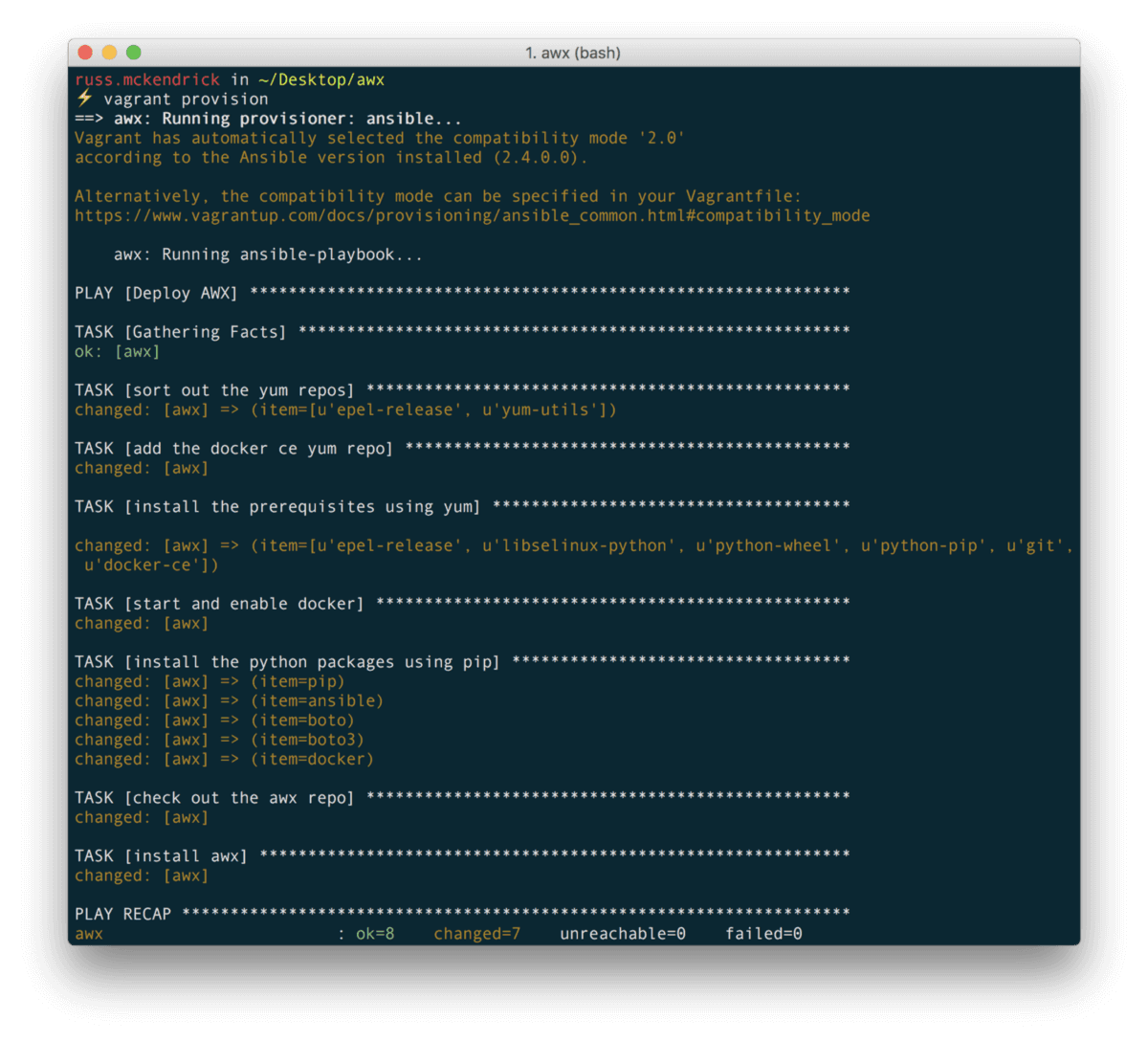1148x1042 pixels.
Task: Click the 'TASK [start and enable docker]' line
Action: tap(219, 604)
